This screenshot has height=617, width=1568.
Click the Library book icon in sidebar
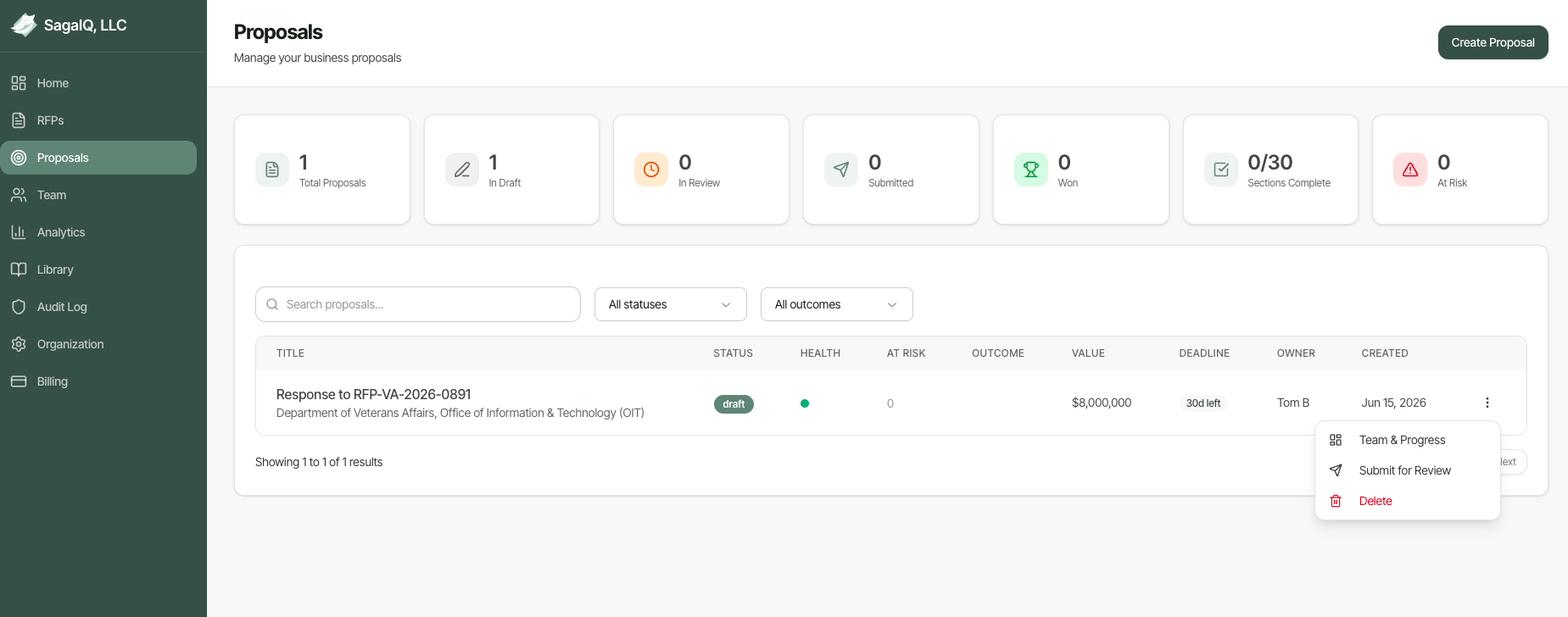coord(19,270)
